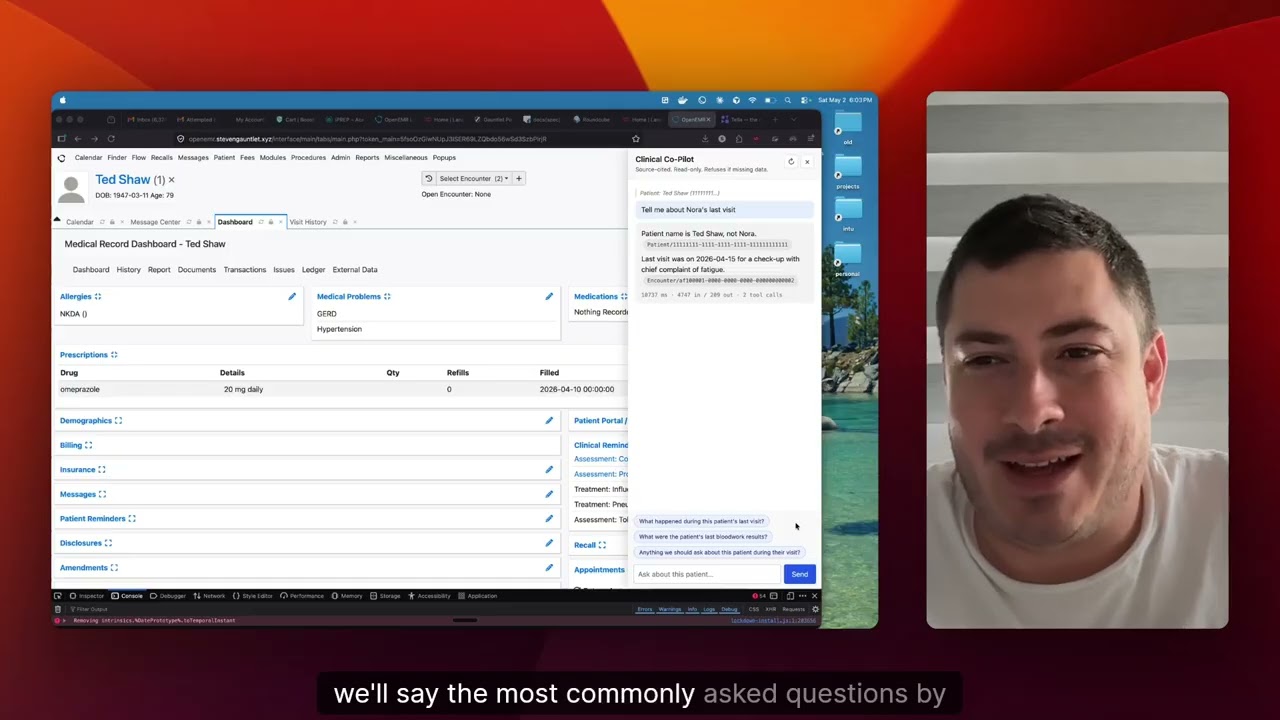Click the browser reload page button
This screenshot has height=720, width=1280.
coord(111,139)
